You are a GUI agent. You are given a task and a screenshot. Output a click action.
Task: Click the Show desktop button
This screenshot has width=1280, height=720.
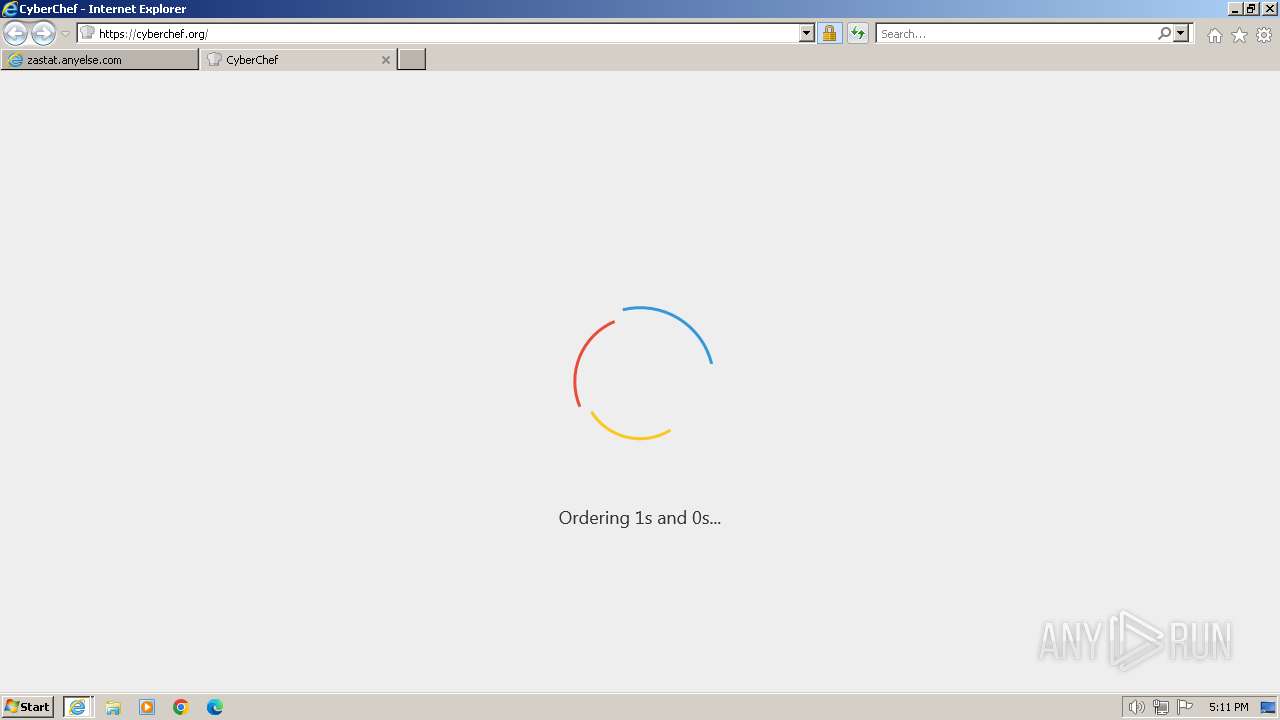point(1268,707)
